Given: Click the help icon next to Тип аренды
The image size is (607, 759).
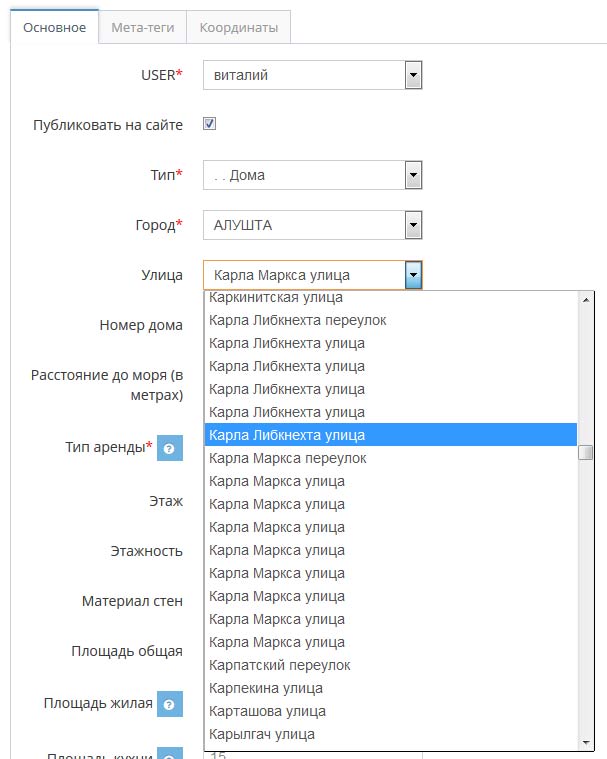Looking at the screenshot, I should [x=170, y=448].
